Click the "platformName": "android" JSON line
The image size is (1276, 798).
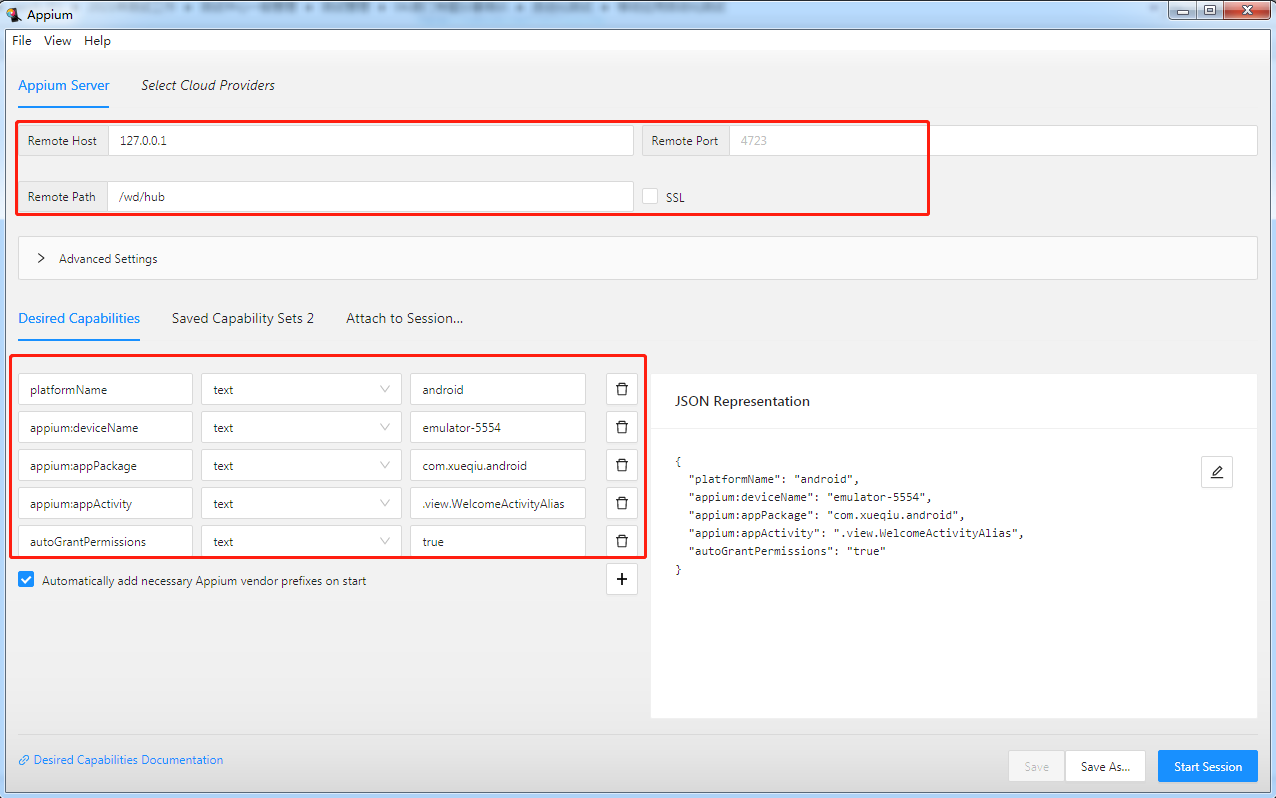pyautogui.click(x=774, y=479)
